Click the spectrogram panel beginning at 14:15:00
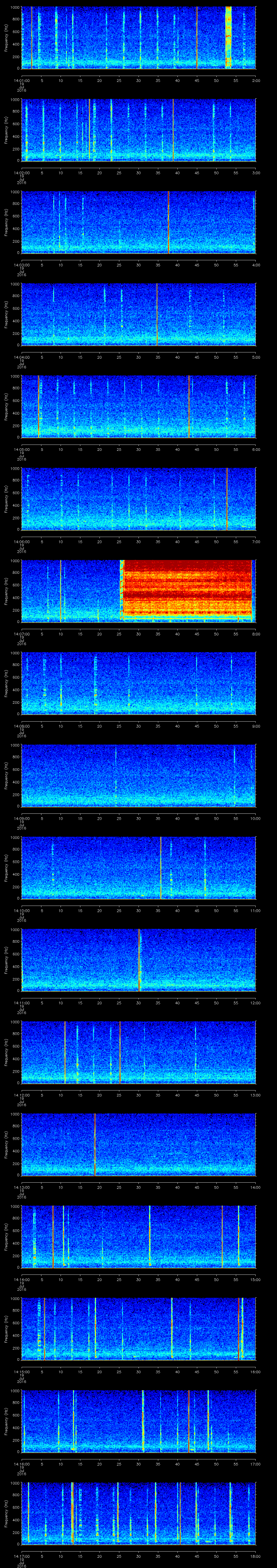Screen dimensions: 277x1568 pos(139,1329)
